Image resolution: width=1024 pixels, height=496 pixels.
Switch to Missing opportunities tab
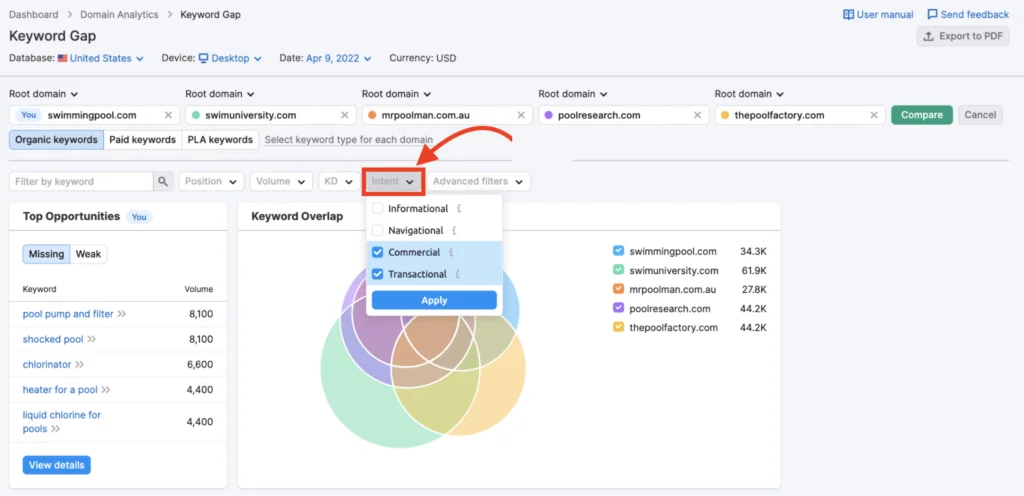click(x=46, y=255)
